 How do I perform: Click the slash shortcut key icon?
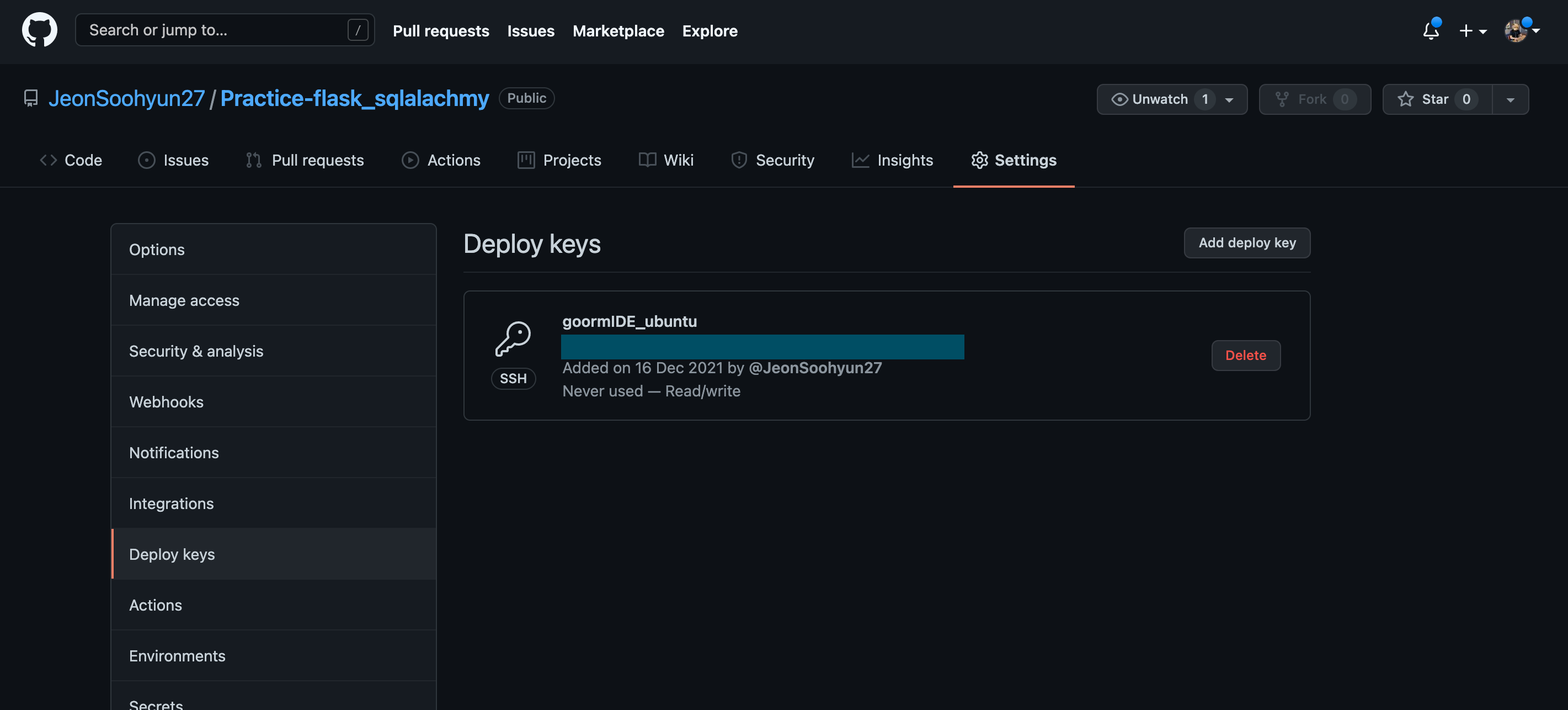(x=358, y=30)
